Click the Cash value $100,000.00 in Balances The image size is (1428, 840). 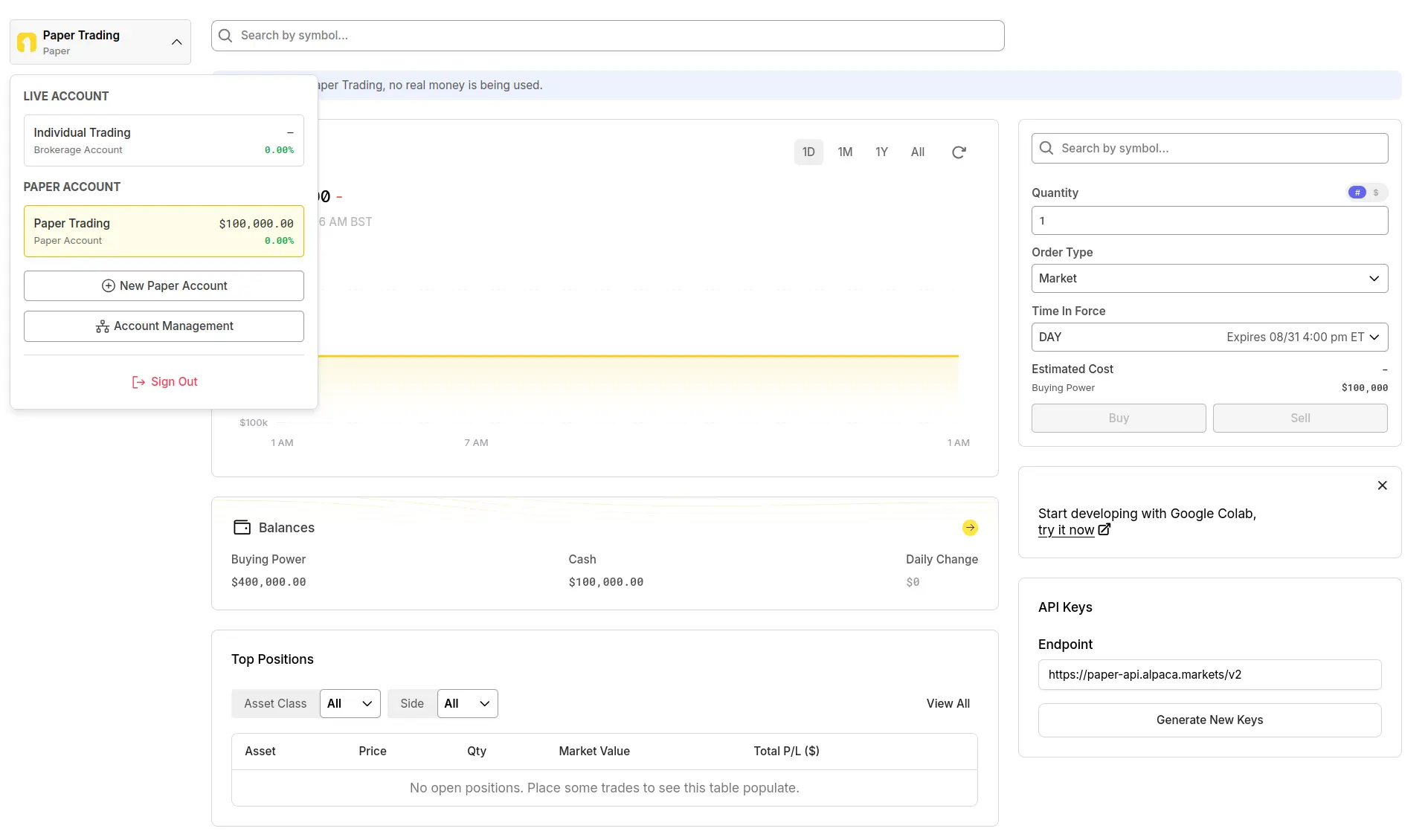point(606,582)
